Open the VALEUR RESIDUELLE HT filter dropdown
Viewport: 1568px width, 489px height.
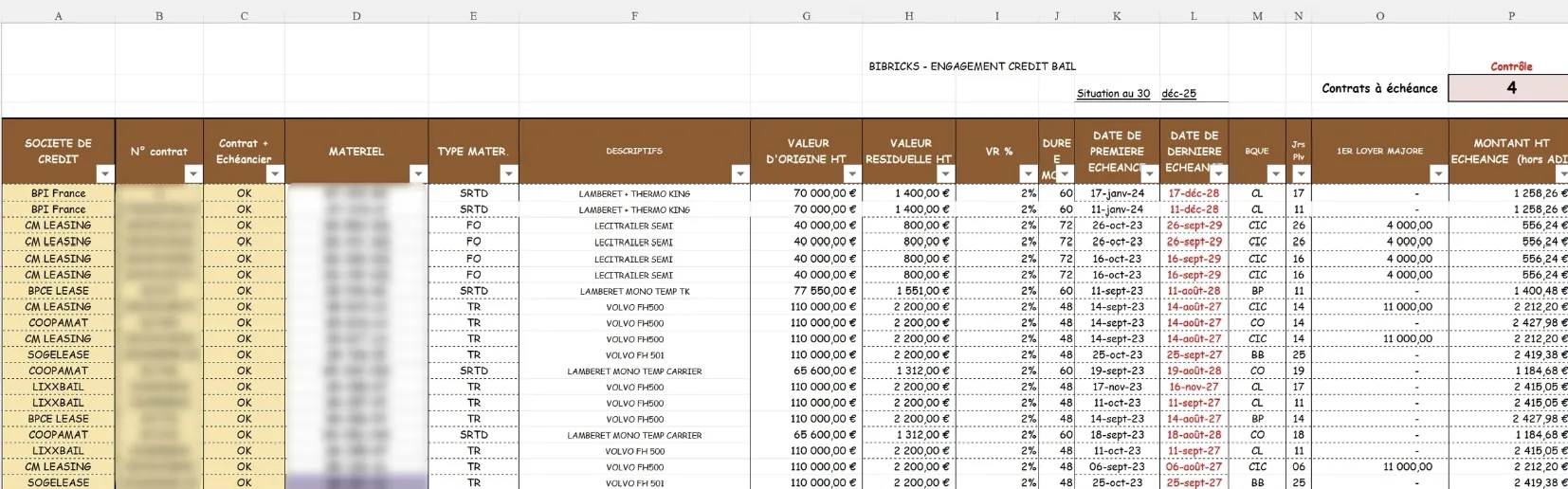click(945, 174)
